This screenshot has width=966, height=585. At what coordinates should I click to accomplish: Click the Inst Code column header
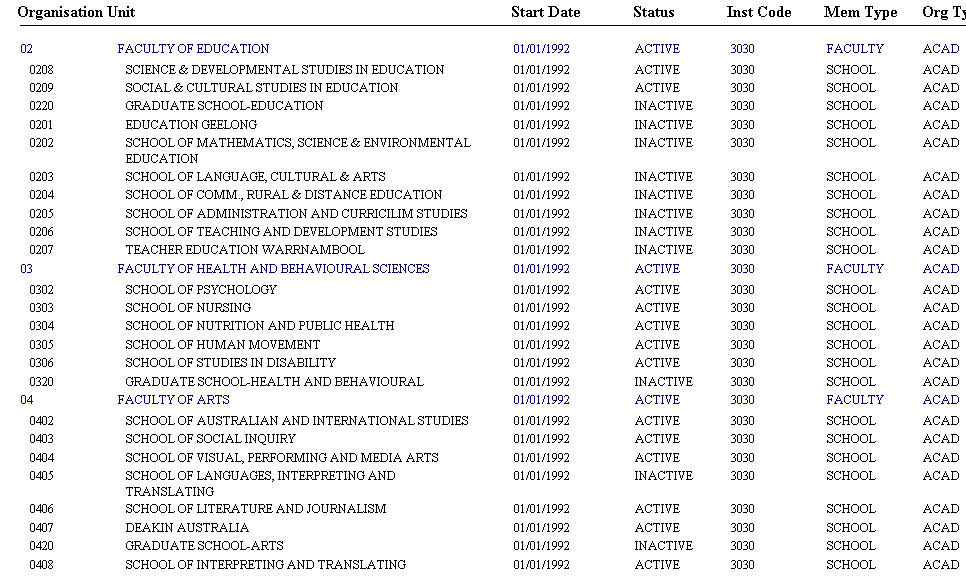pyautogui.click(x=759, y=12)
